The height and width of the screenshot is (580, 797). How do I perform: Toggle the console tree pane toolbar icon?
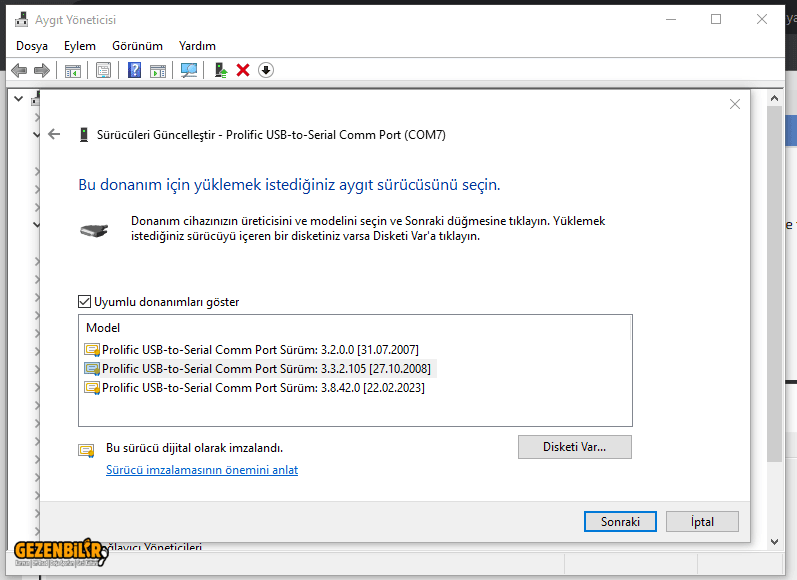tap(73, 71)
